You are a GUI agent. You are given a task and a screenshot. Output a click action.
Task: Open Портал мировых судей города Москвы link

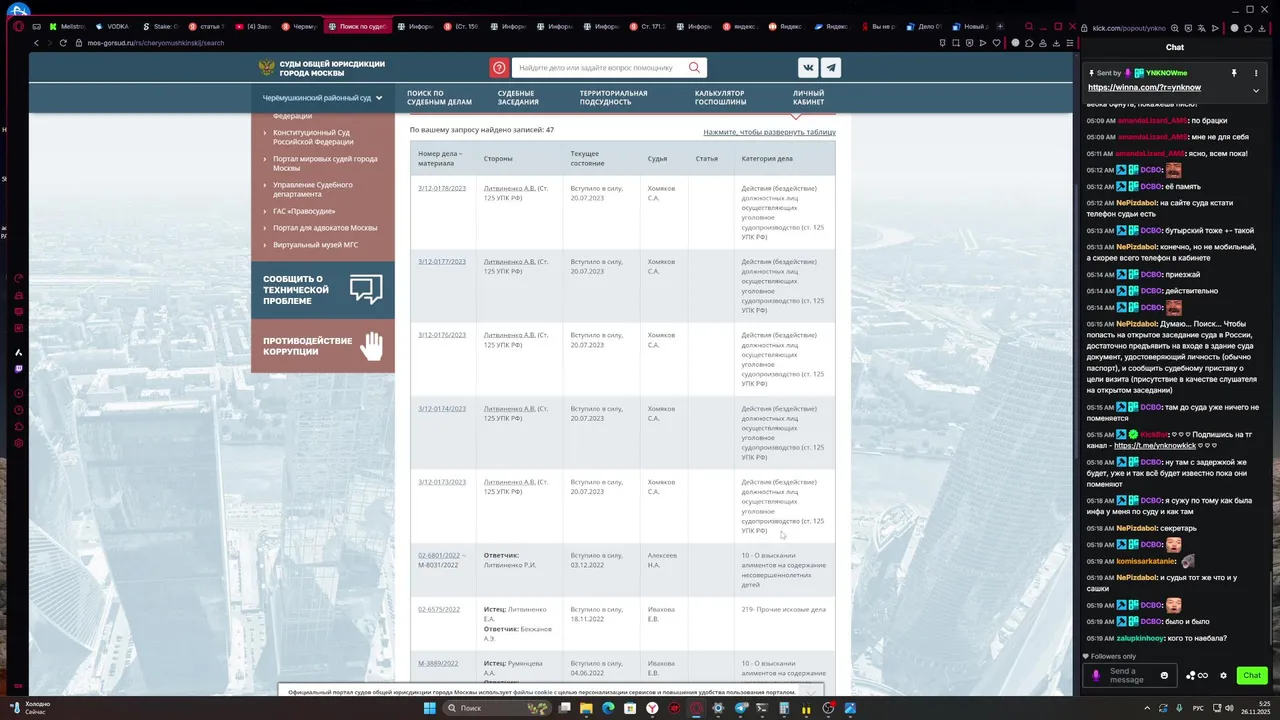pos(325,163)
